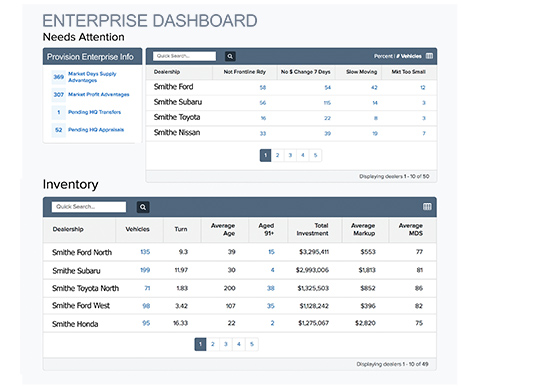Sort Needs Attention by Dealership header
The image size is (546, 386).
click(167, 72)
